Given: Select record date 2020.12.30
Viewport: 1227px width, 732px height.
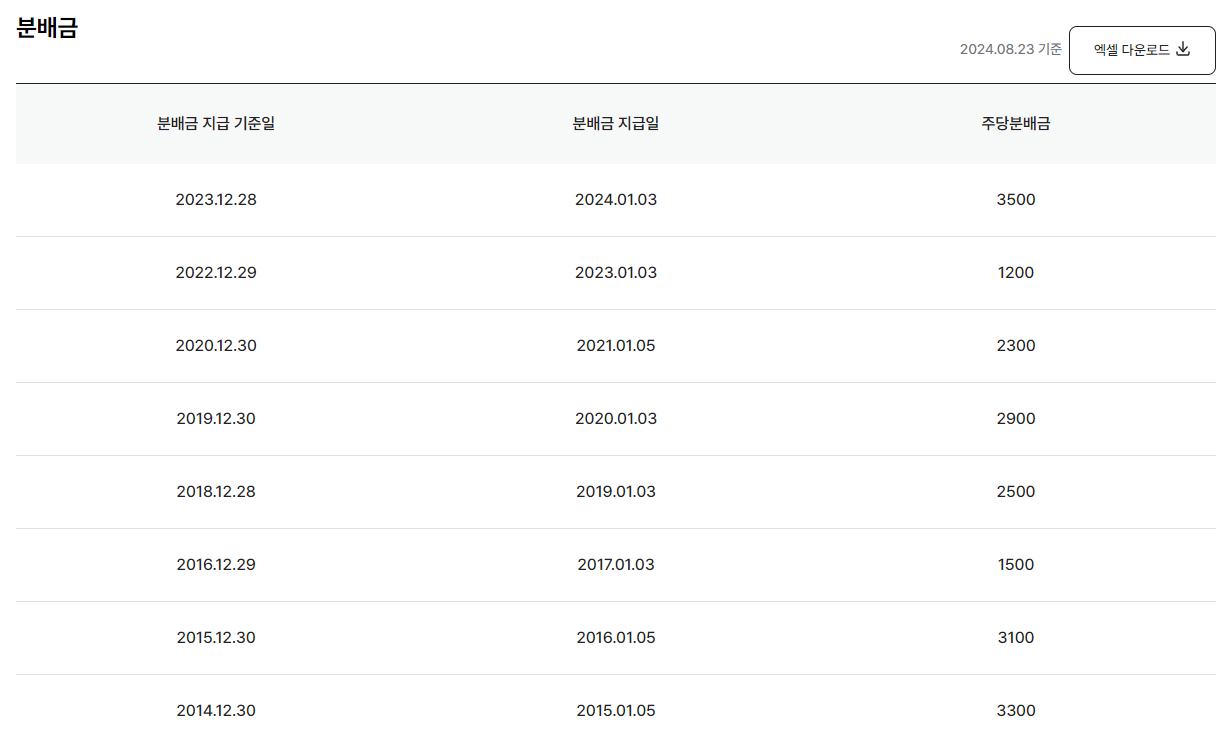Looking at the screenshot, I should [x=216, y=345].
